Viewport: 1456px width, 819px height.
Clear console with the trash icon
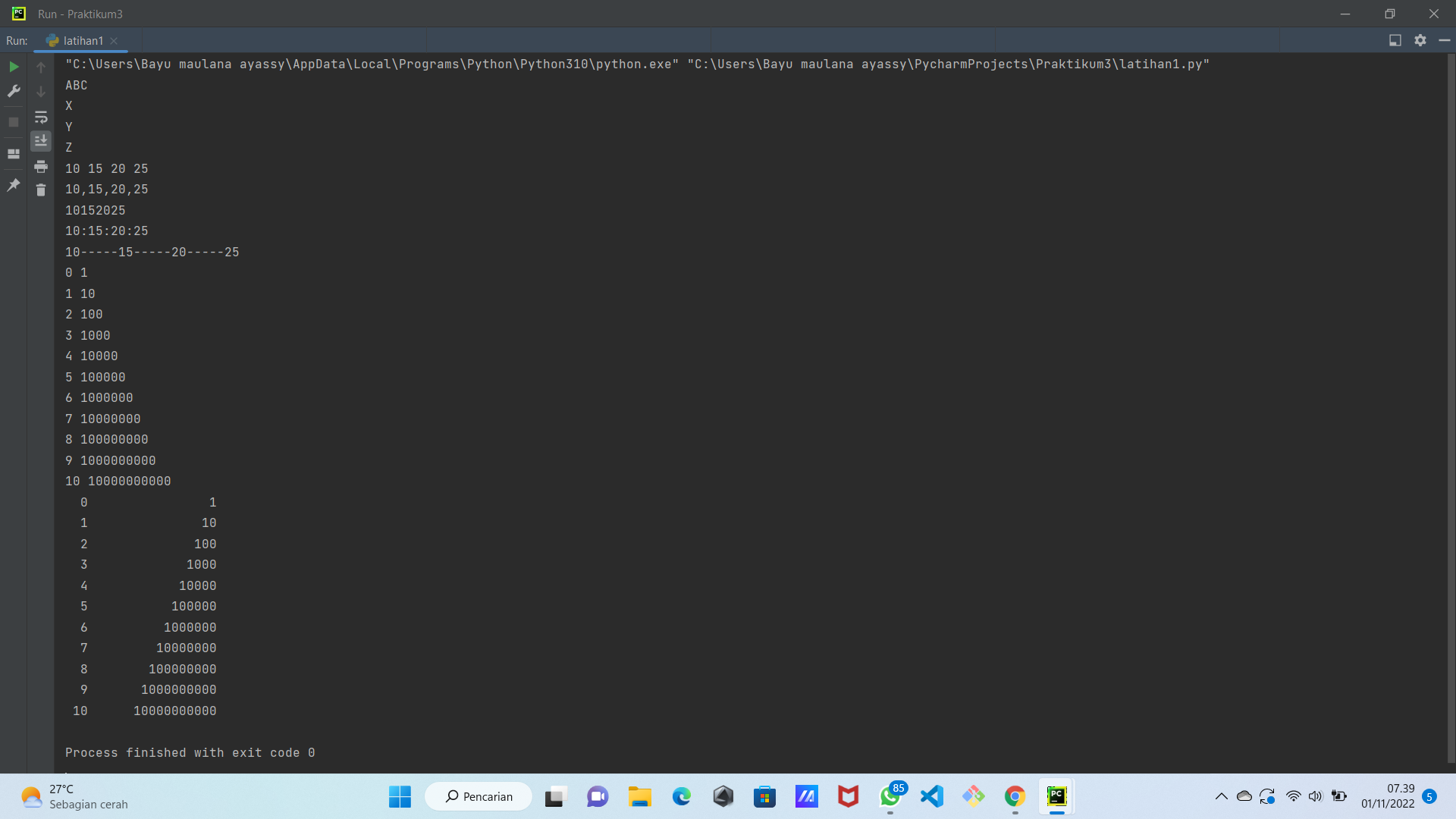pos(41,190)
